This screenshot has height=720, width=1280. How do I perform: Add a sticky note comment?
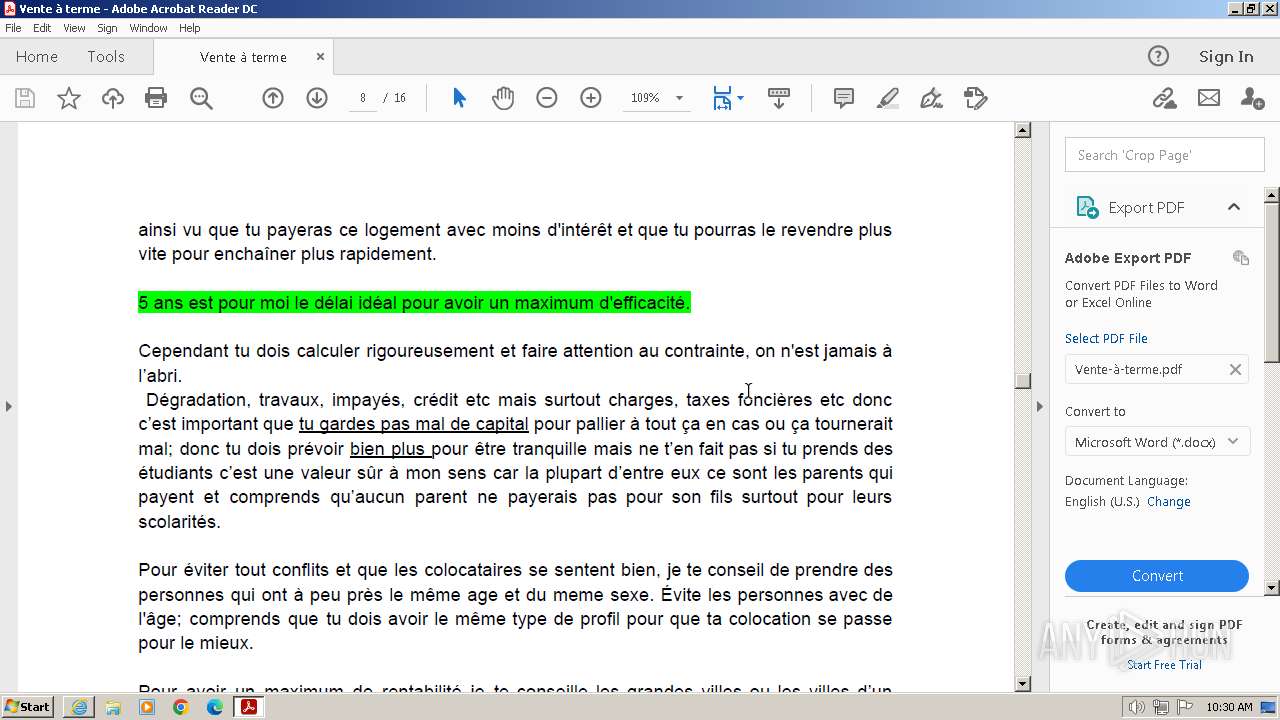point(844,98)
